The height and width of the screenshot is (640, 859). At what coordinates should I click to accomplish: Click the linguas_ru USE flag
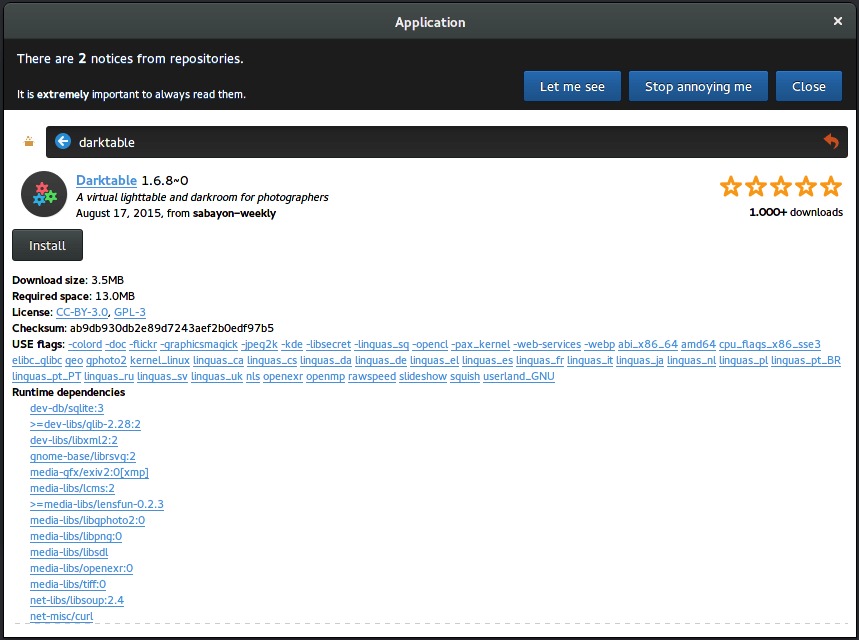click(x=109, y=376)
